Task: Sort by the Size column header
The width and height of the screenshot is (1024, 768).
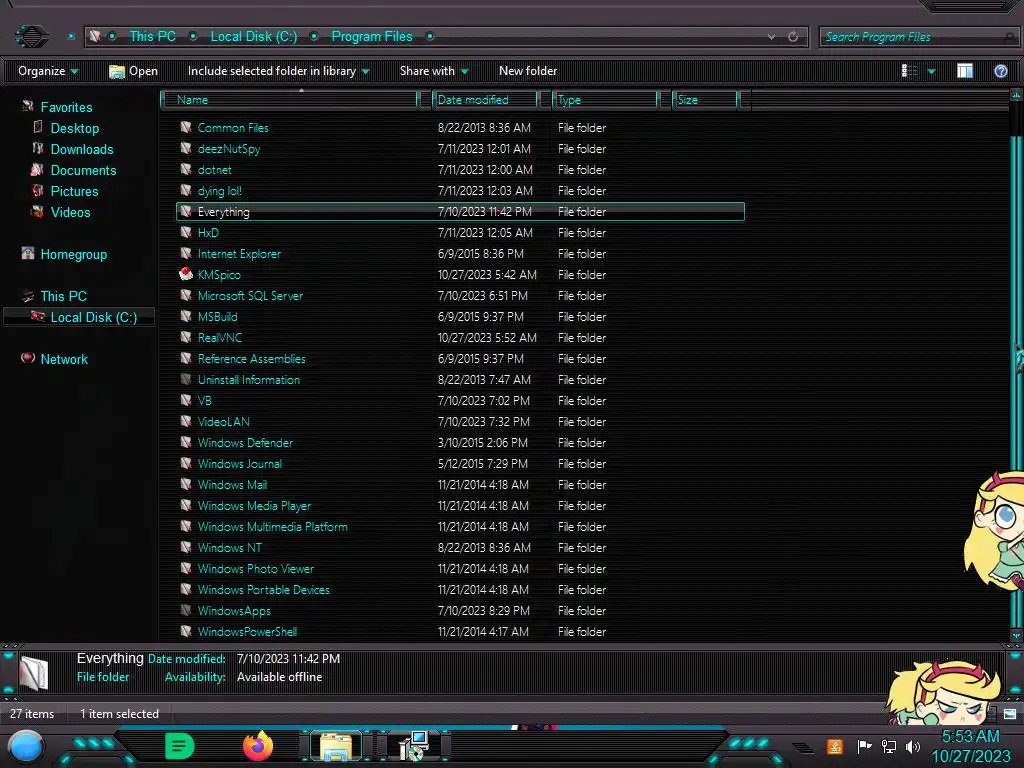Action: (706, 100)
